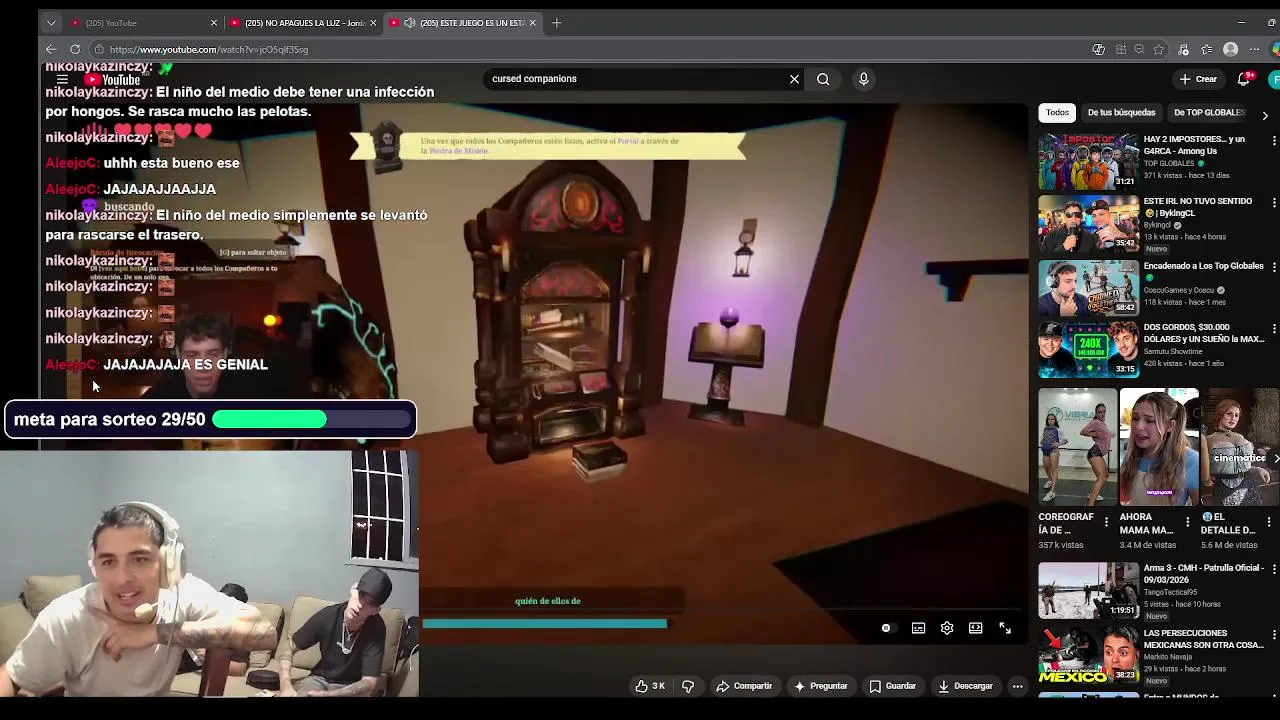Open the 'AHORA MAMA MA...' short
The height and width of the screenshot is (720, 1280).
point(1158,447)
